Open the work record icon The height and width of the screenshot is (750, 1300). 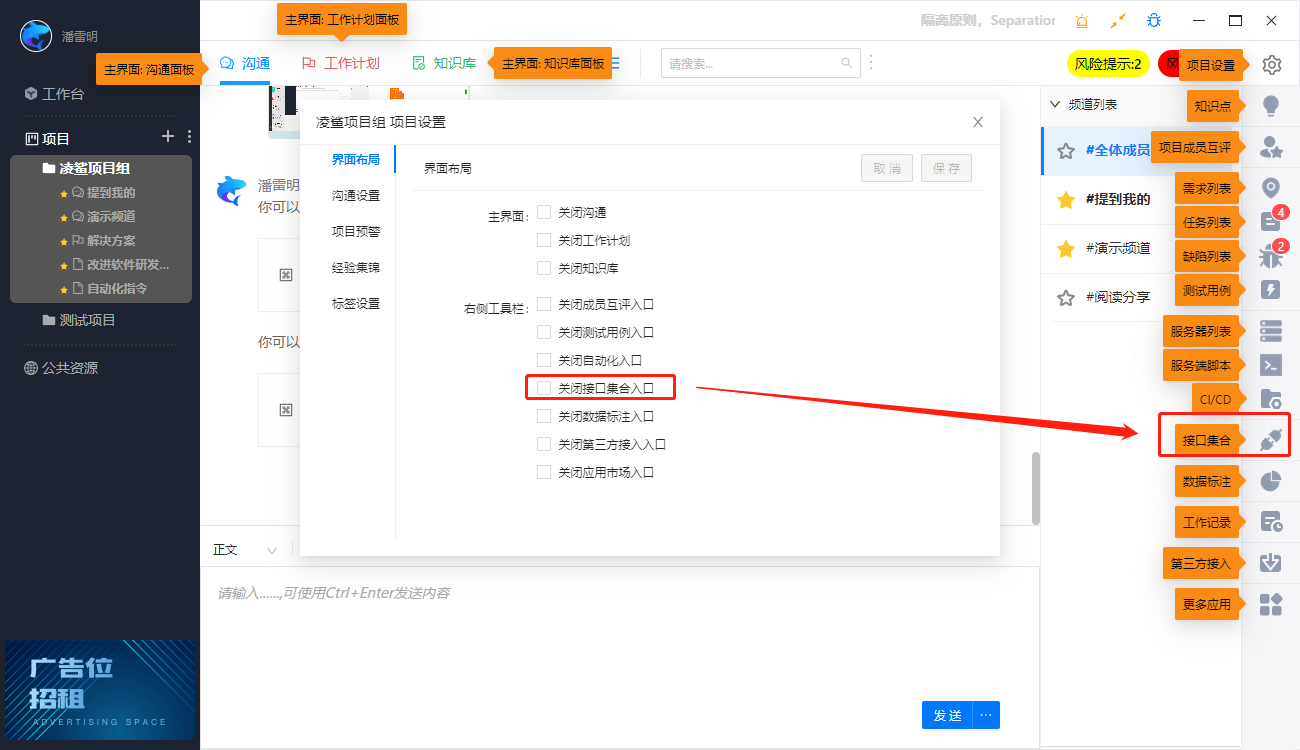coord(1271,522)
